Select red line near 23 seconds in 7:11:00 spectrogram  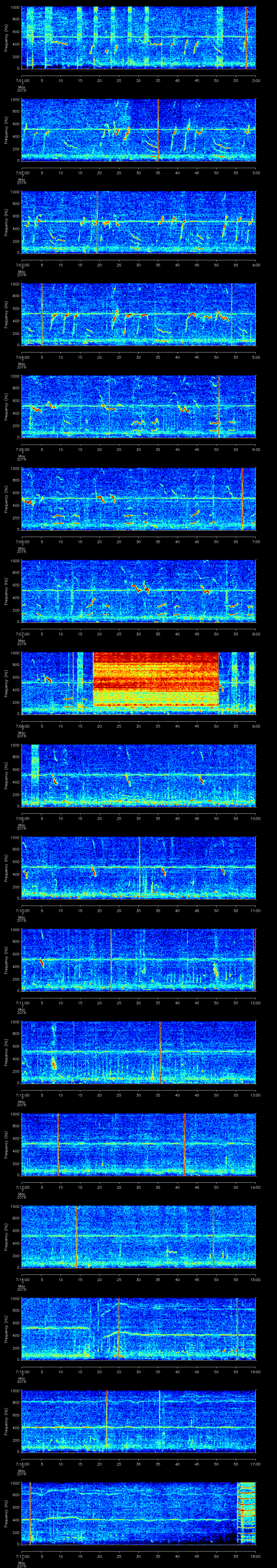point(111,959)
